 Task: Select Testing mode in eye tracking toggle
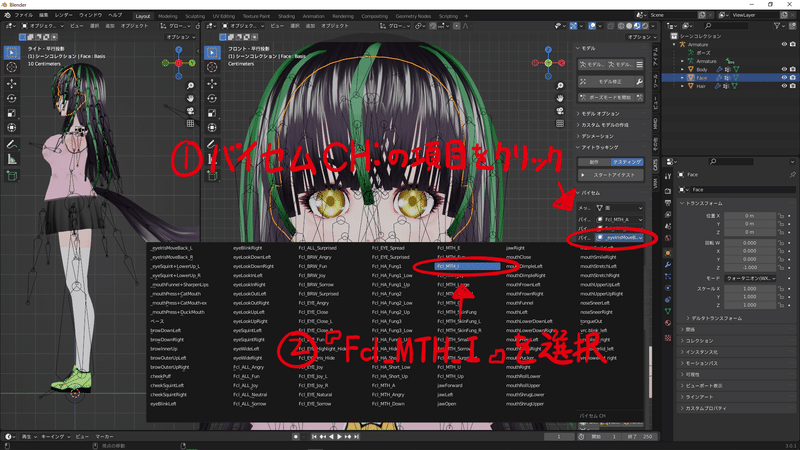(627, 162)
